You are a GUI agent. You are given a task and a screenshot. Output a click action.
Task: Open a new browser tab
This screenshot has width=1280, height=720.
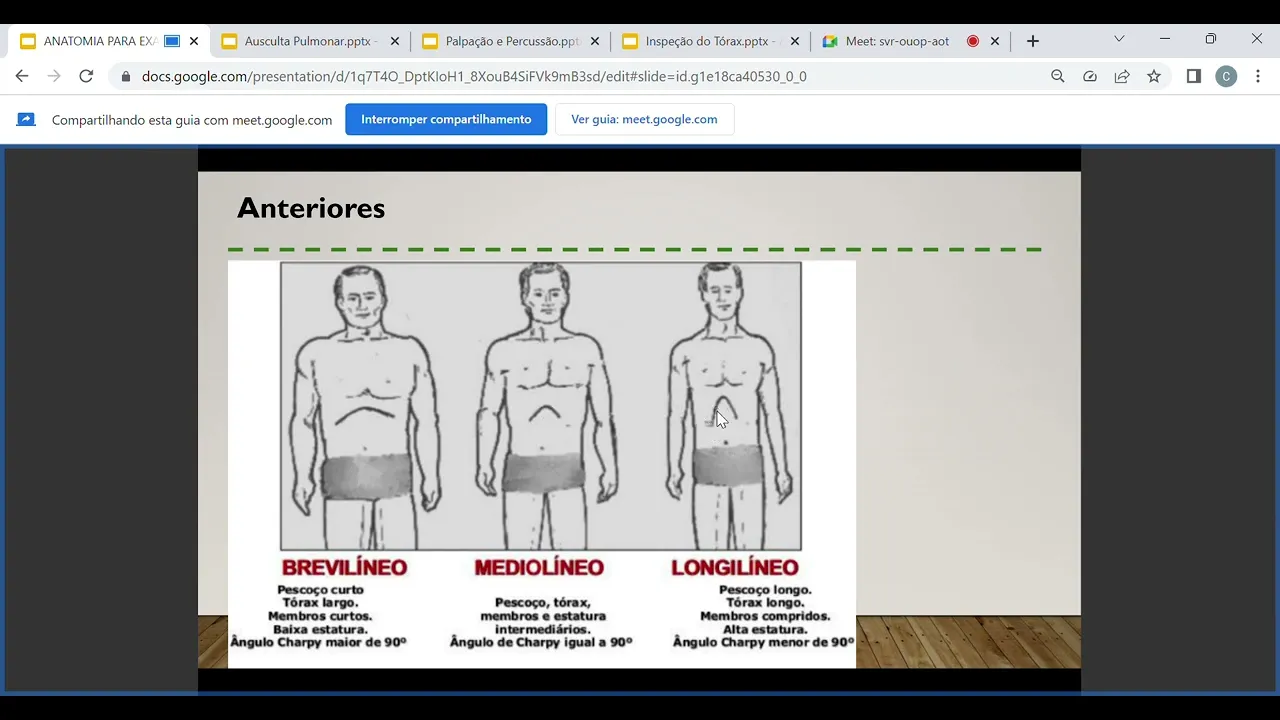click(x=1033, y=41)
